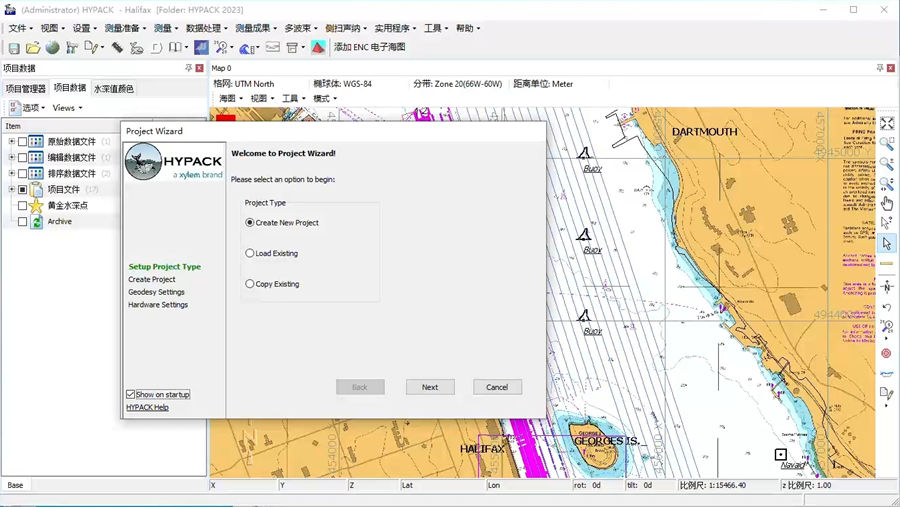Click the sounding magnifier icon in toolbar
The height and width of the screenshot is (507, 900).
click(221, 48)
